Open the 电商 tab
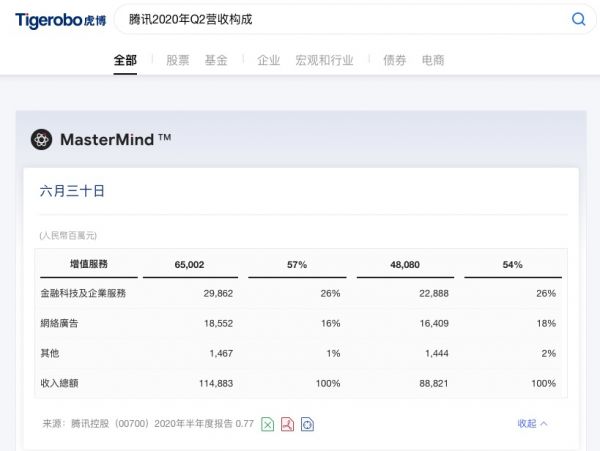Screen dimensions: 600x451 pyautogui.click(x=433, y=60)
